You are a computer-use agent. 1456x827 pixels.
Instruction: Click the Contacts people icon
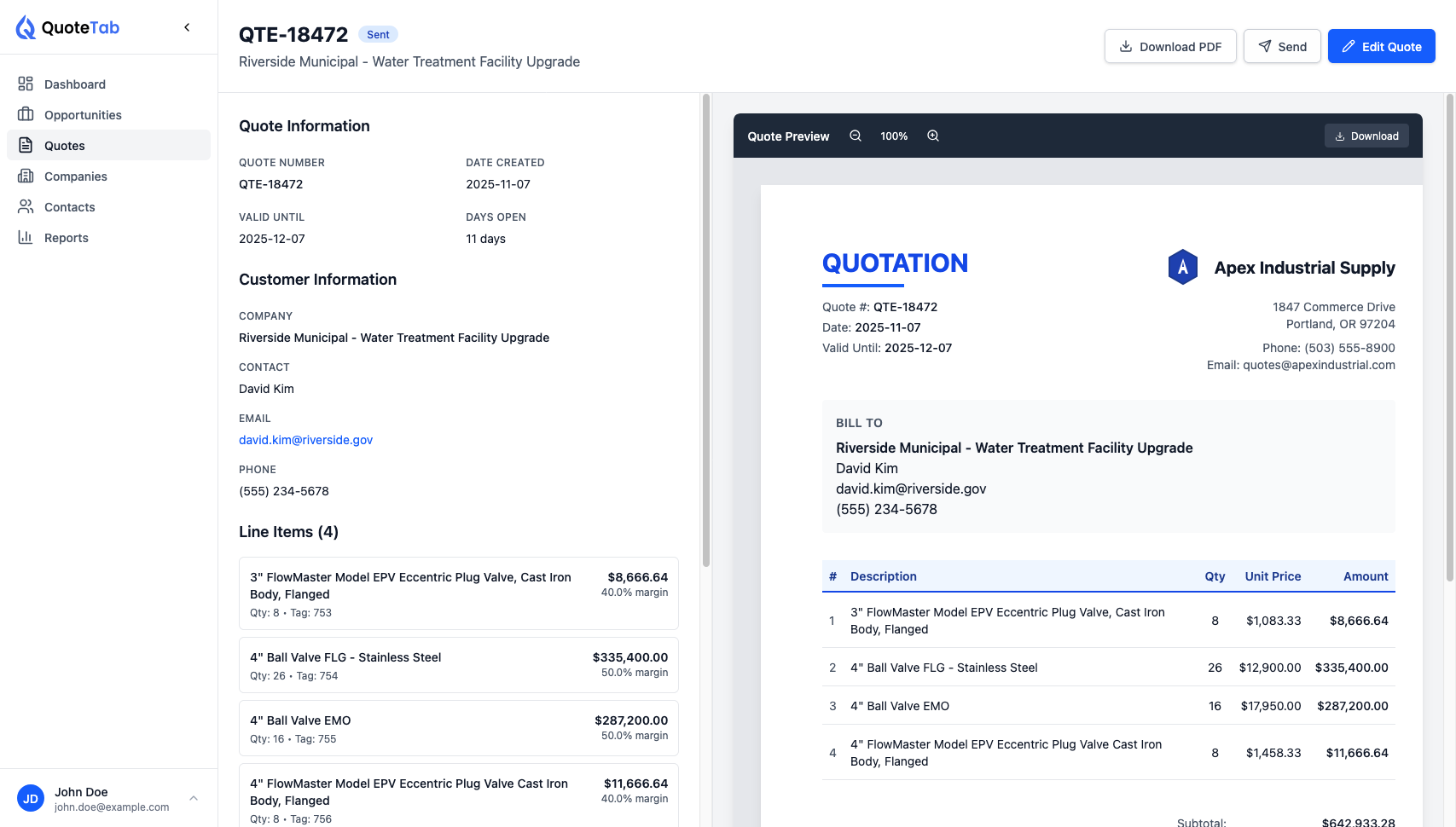26,207
